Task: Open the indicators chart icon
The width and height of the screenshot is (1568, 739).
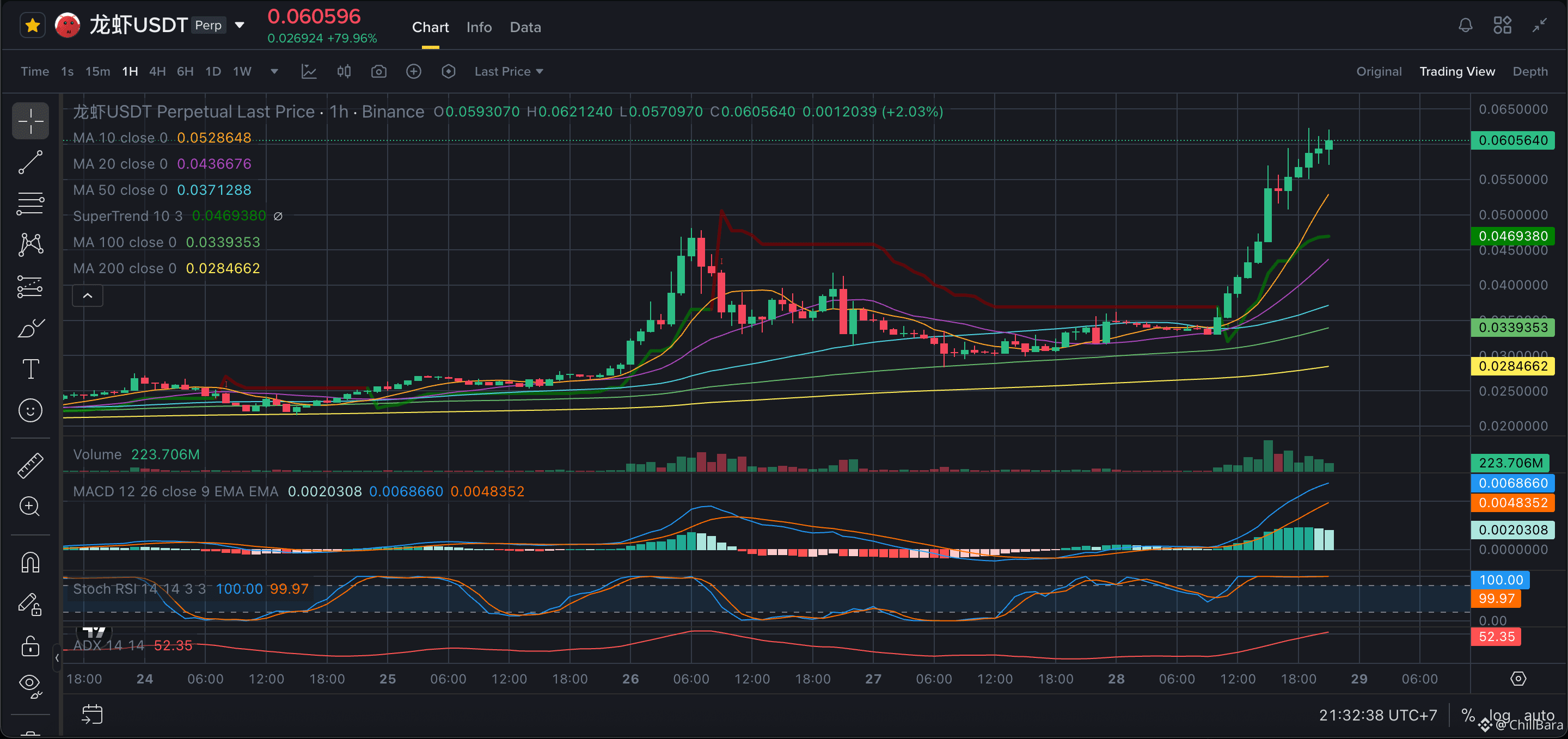Action: 309,72
